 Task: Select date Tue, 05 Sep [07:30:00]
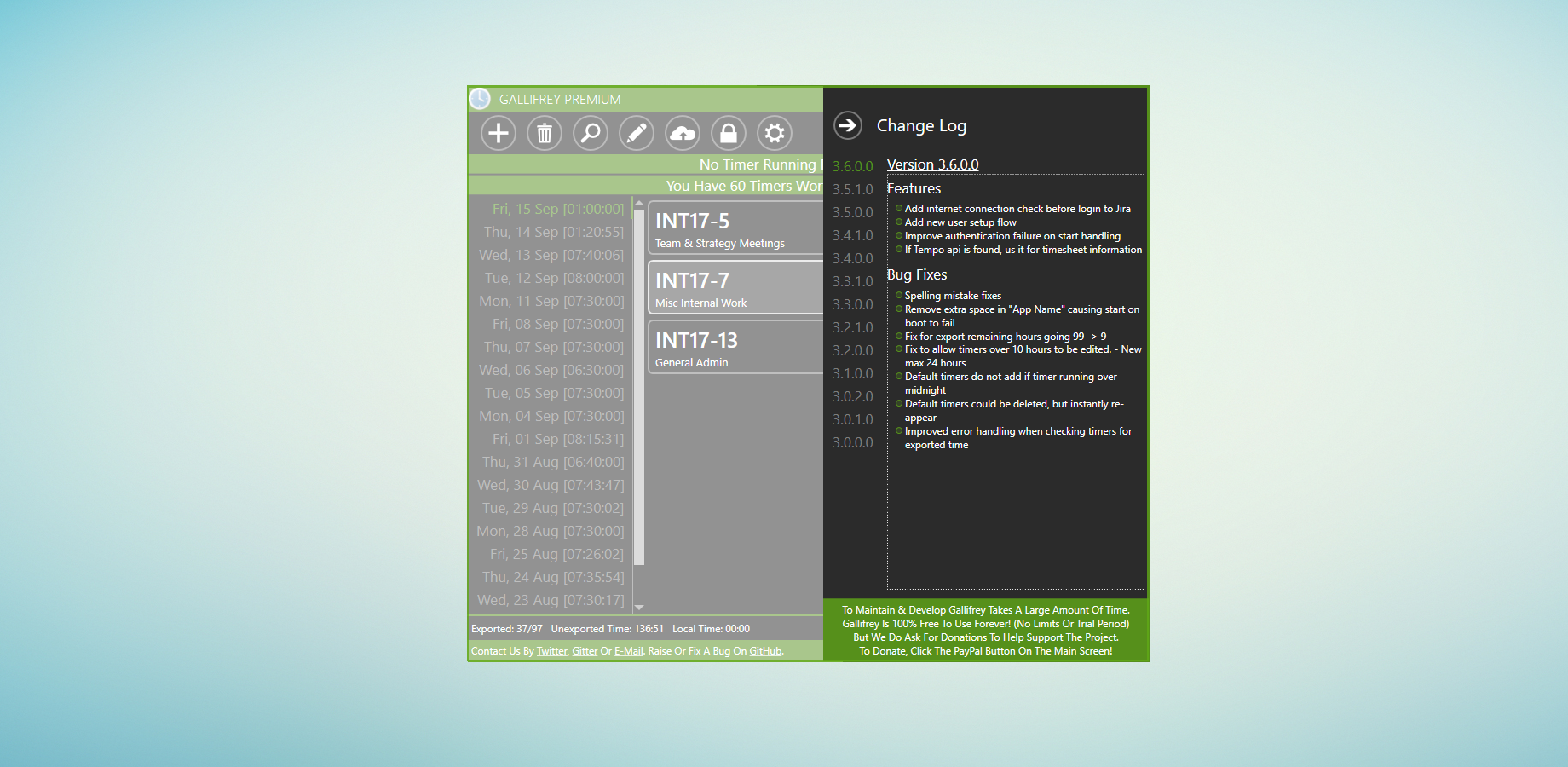point(554,393)
